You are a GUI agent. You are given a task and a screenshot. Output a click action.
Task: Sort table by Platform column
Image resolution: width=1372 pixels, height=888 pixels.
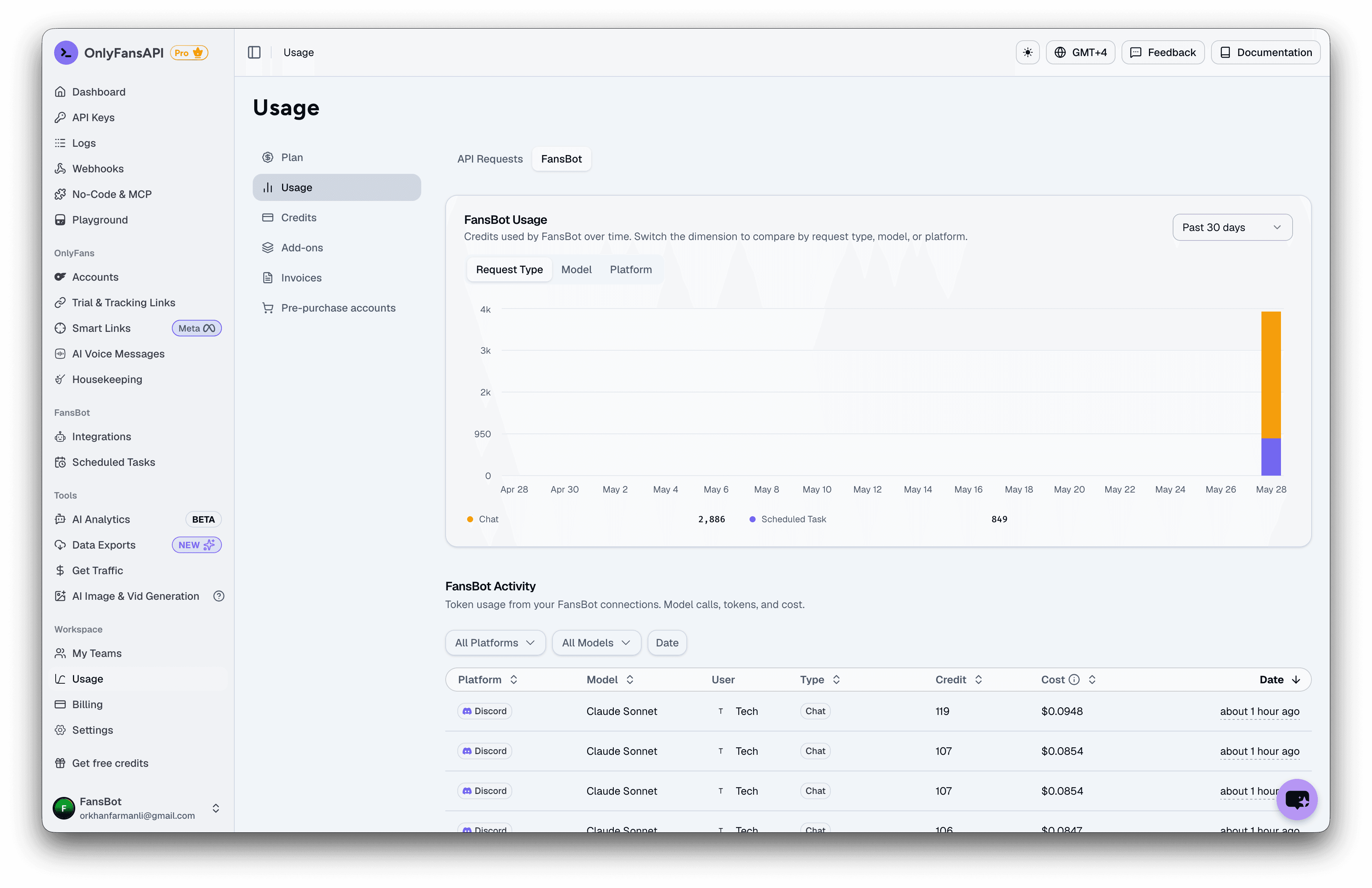tap(487, 679)
